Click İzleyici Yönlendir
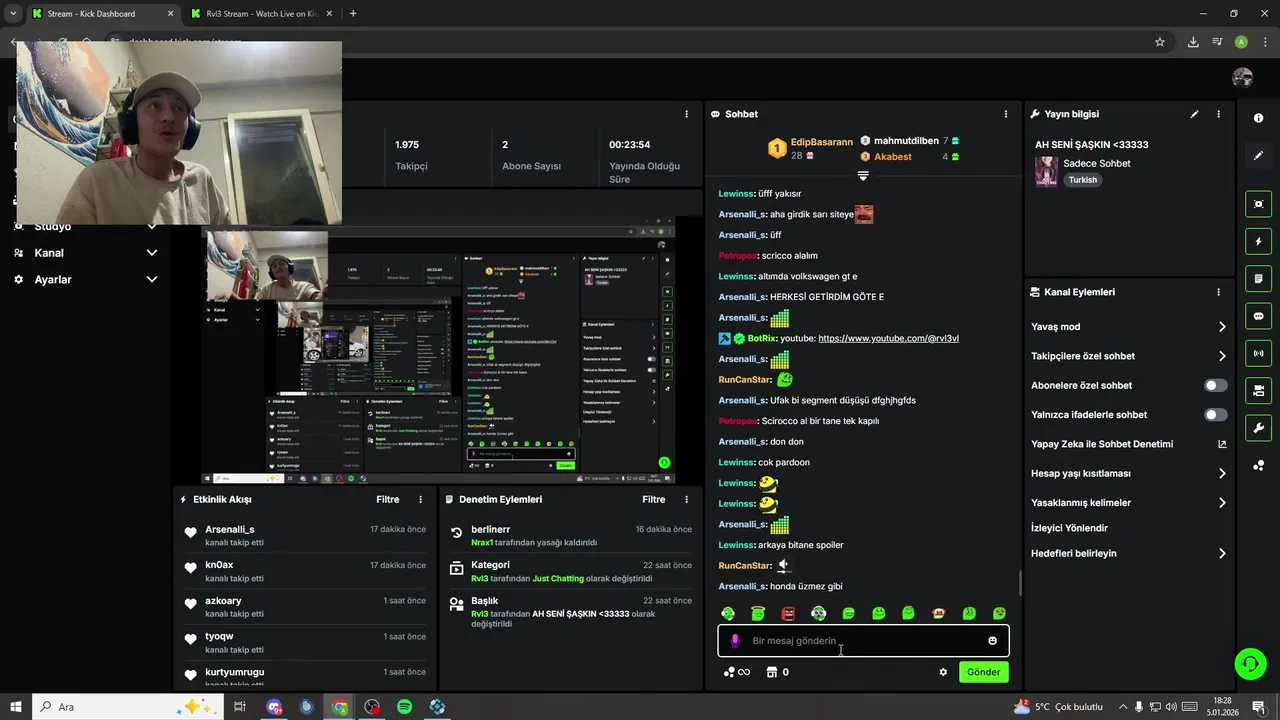The width and height of the screenshot is (1280, 720). click(1069, 528)
